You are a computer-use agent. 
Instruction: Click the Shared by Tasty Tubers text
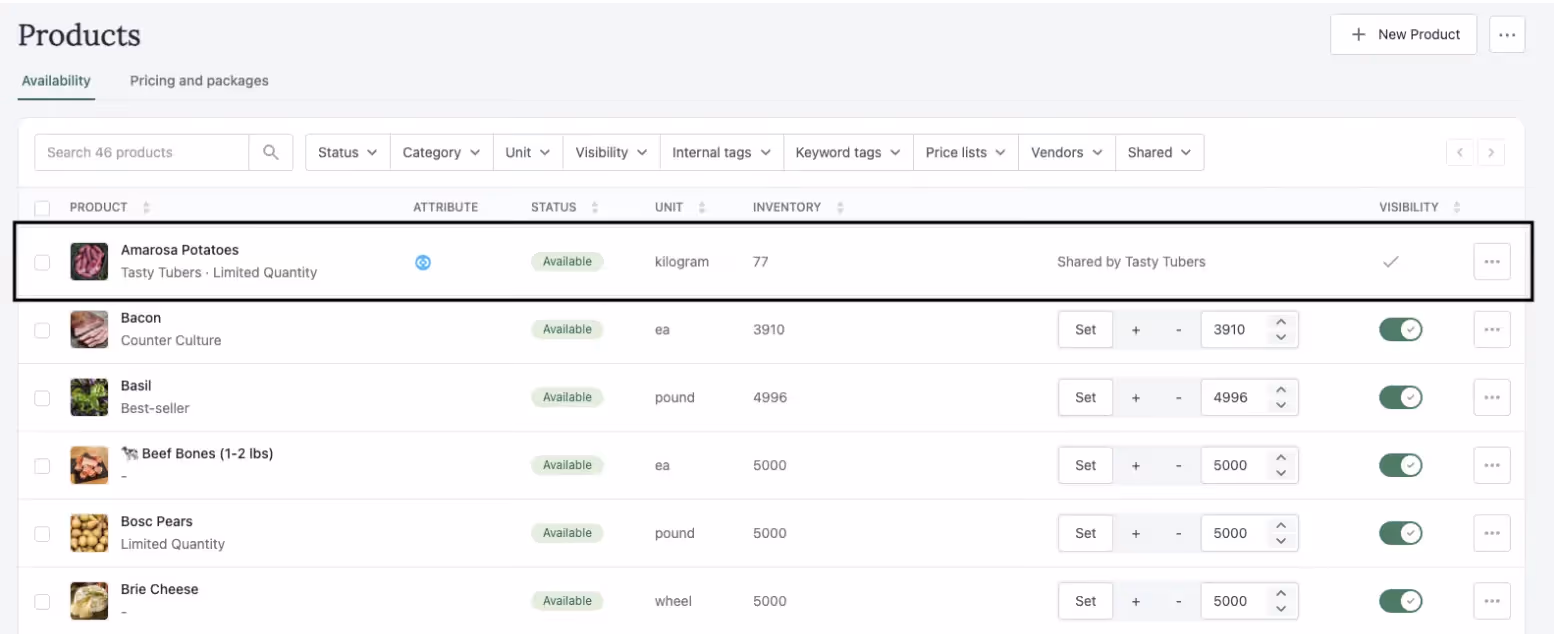tap(1131, 262)
